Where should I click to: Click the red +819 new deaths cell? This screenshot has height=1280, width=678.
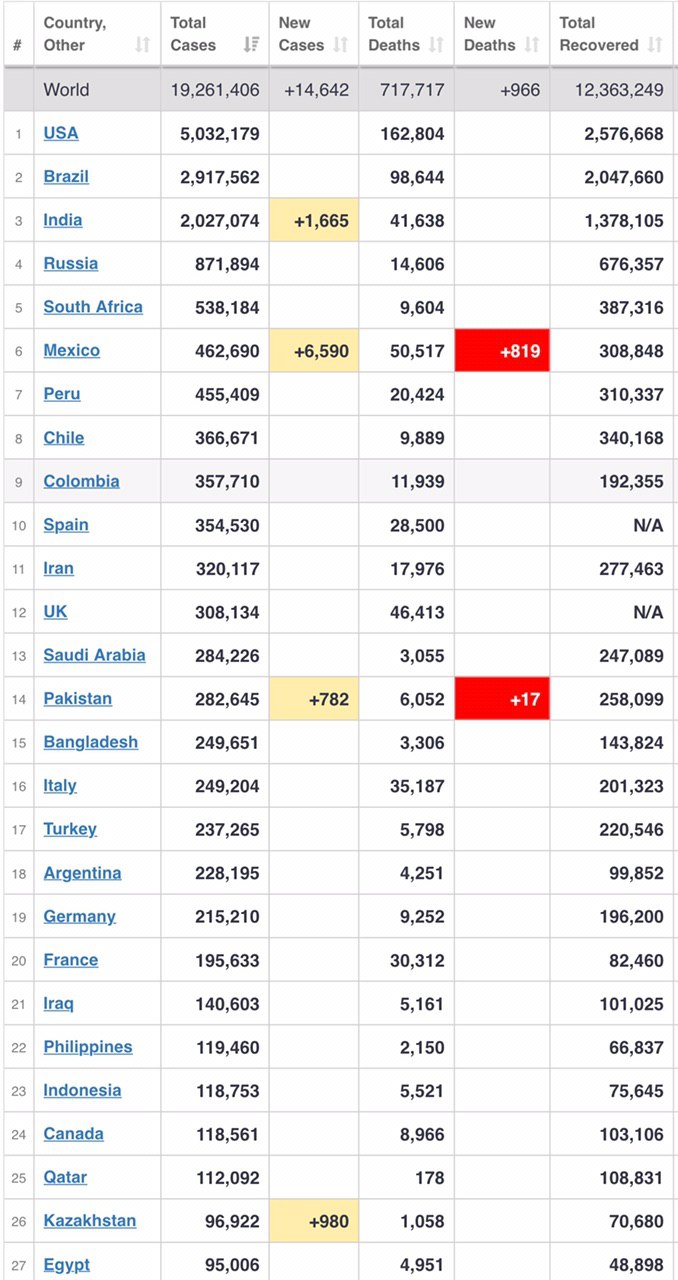(502, 351)
